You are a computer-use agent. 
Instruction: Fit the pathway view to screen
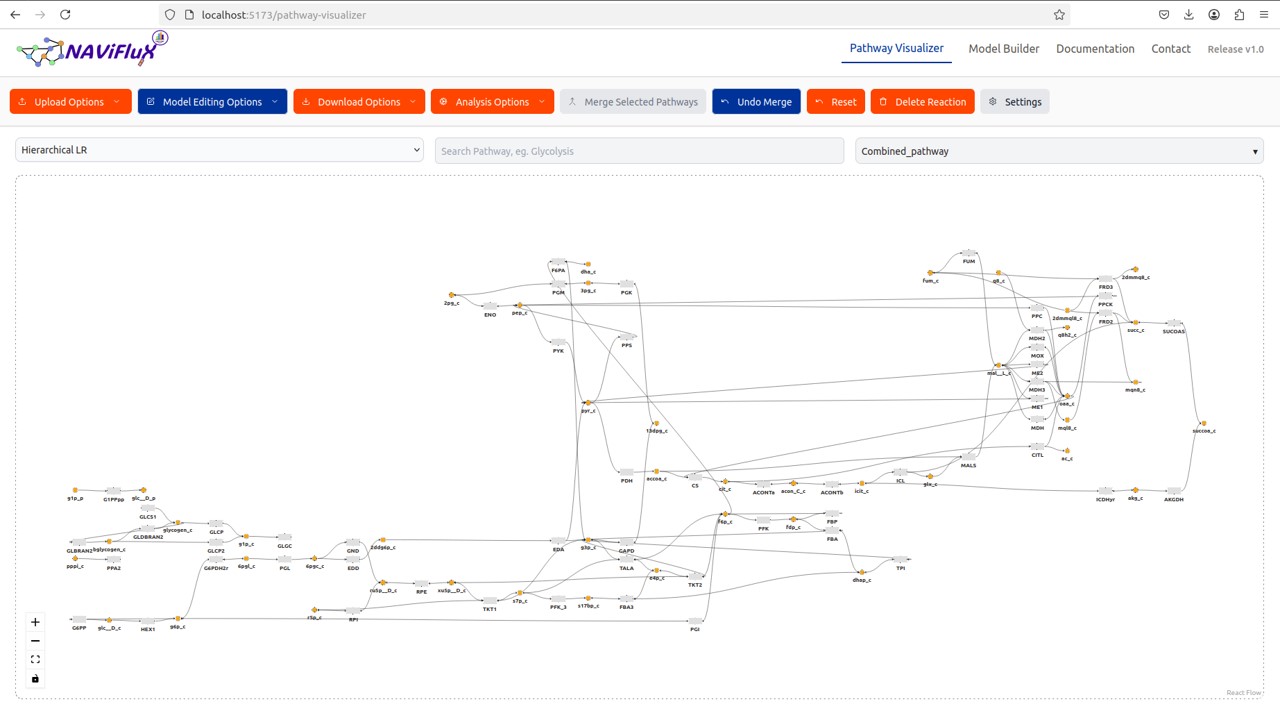[x=35, y=660]
